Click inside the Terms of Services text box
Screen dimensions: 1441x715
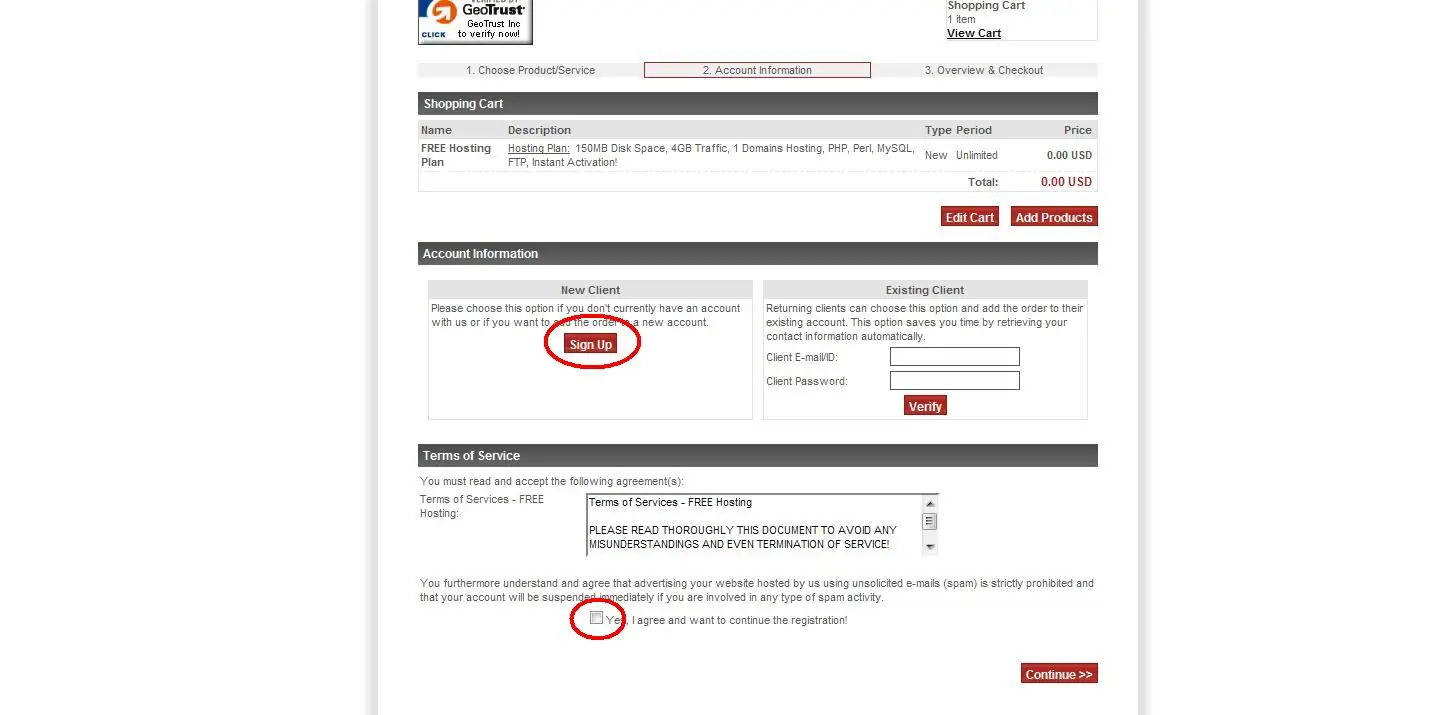click(754, 525)
